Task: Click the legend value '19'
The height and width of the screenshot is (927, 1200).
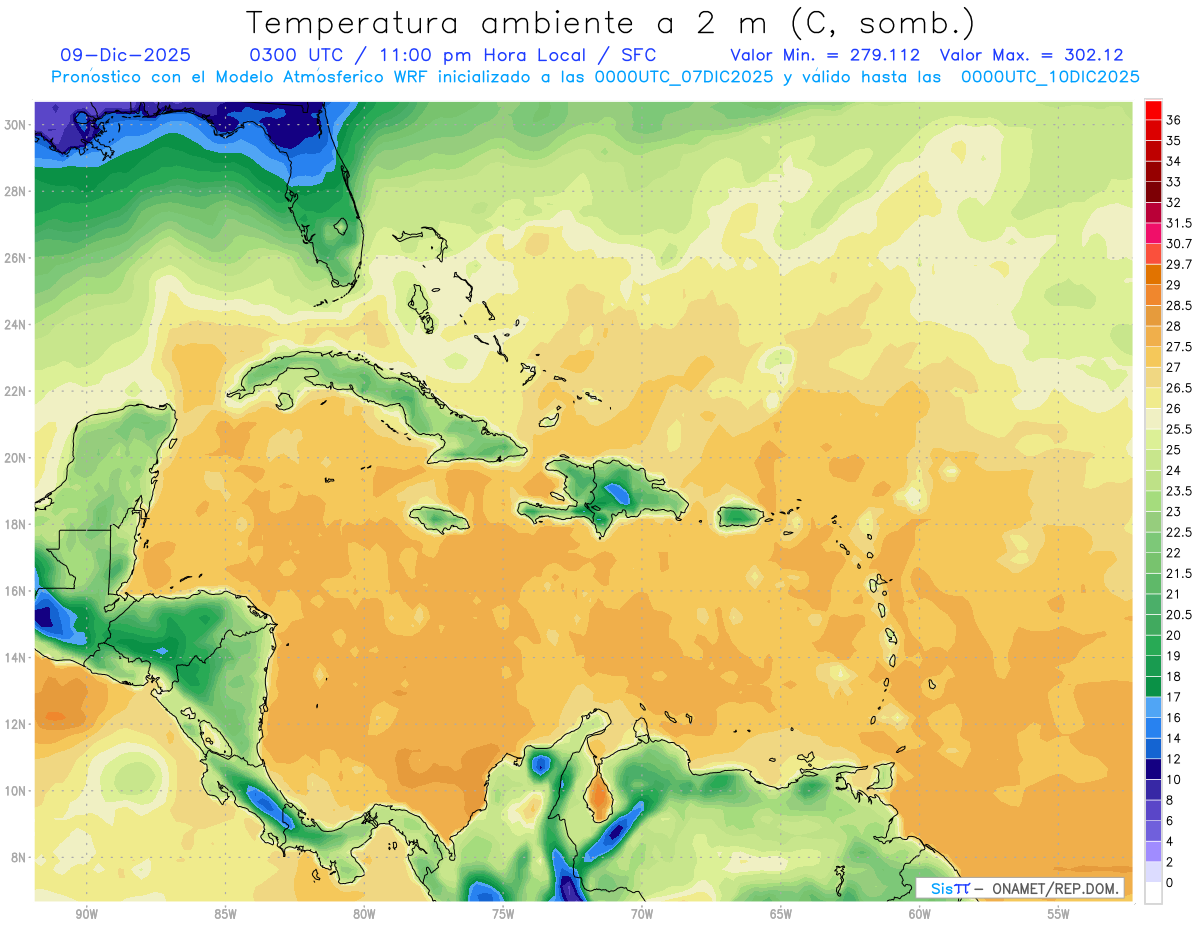Action: pyautogui.click(x=1173, y=656)
